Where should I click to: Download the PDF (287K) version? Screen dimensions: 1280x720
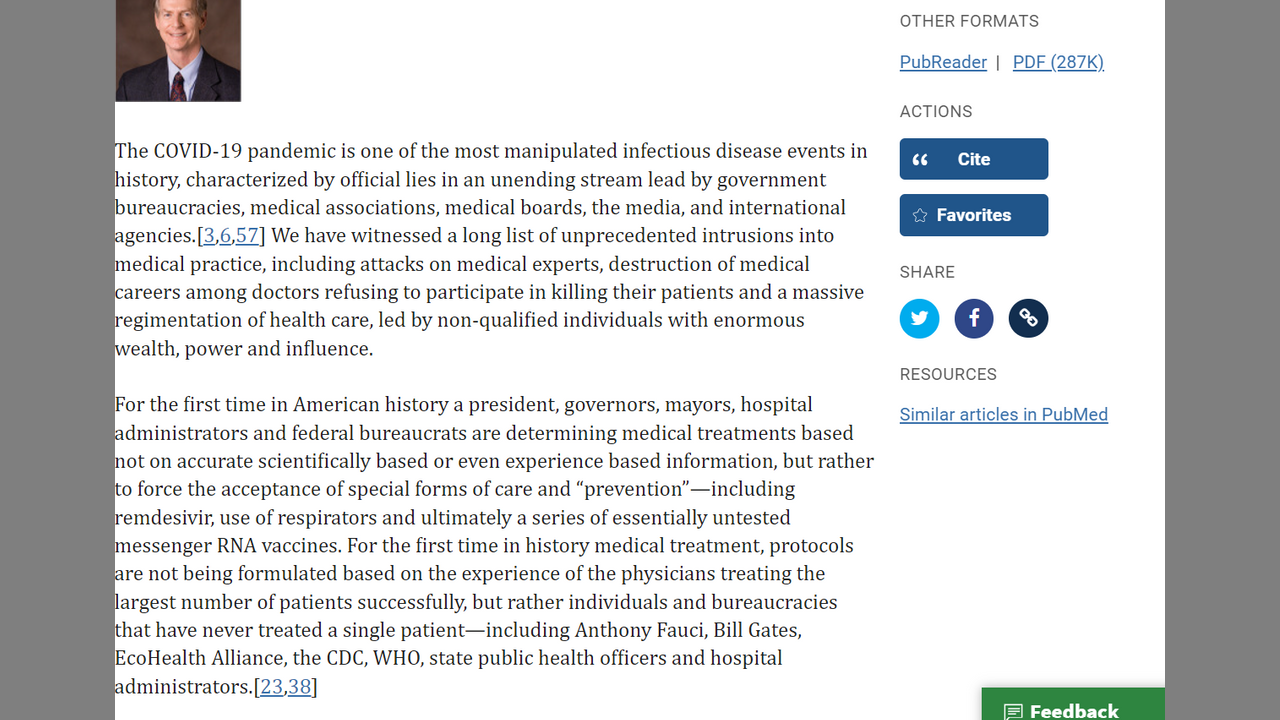pos(1058,62)
